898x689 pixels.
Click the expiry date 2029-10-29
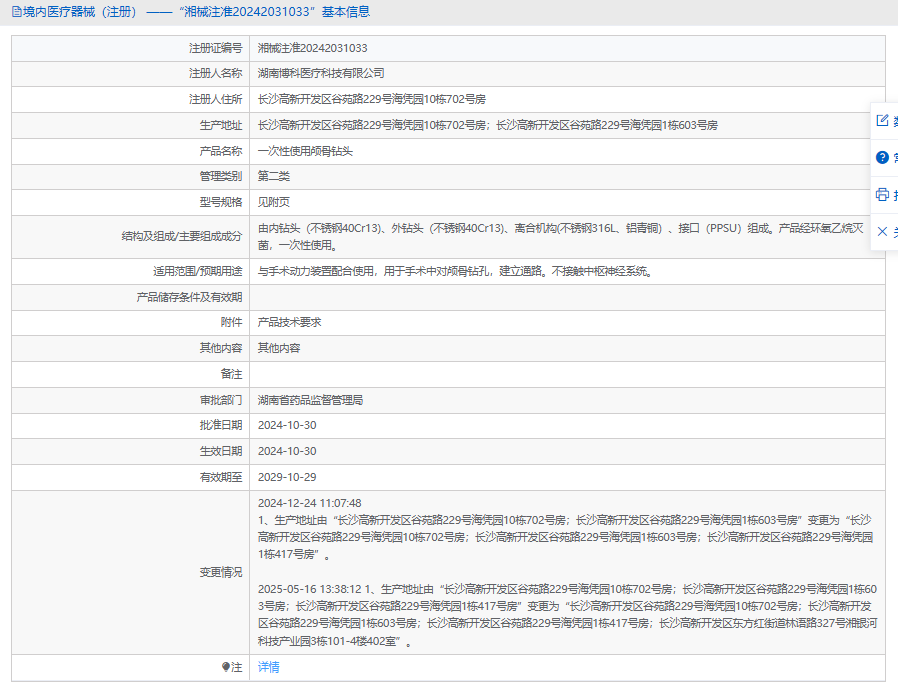[287, 477]
